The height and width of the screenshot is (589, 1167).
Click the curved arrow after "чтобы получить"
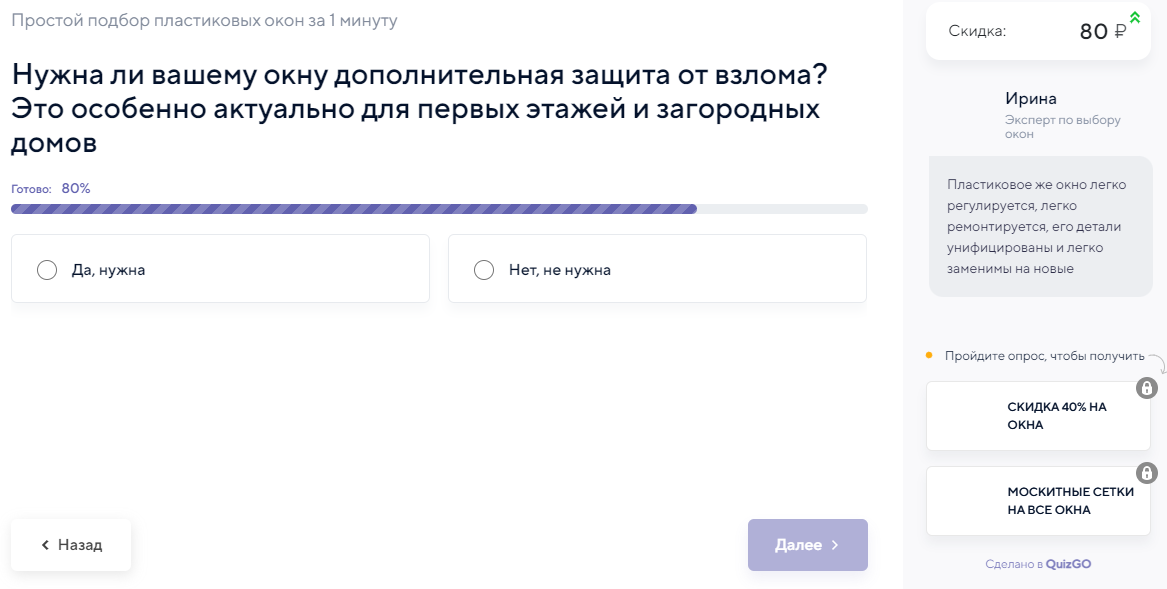point(1157,363)
